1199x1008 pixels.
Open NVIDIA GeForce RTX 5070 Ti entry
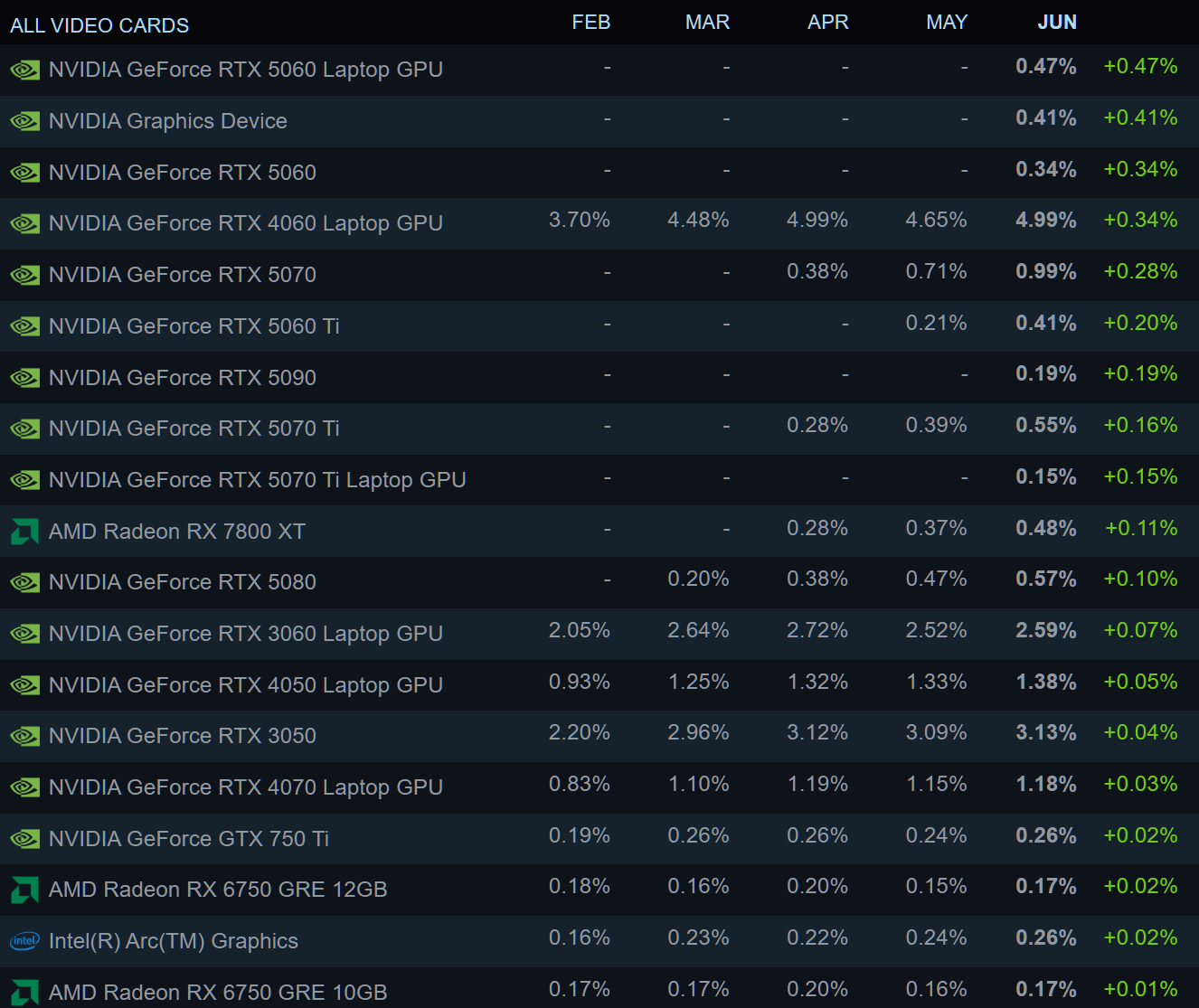[194, 429]
